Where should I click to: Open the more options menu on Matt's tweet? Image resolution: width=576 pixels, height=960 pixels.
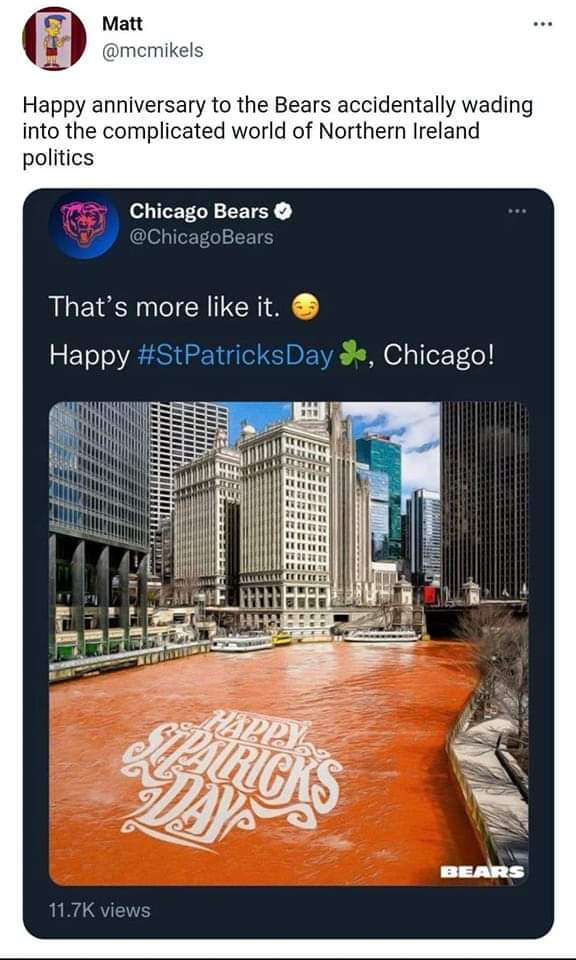pyautogui.click(x=543, y=24)
